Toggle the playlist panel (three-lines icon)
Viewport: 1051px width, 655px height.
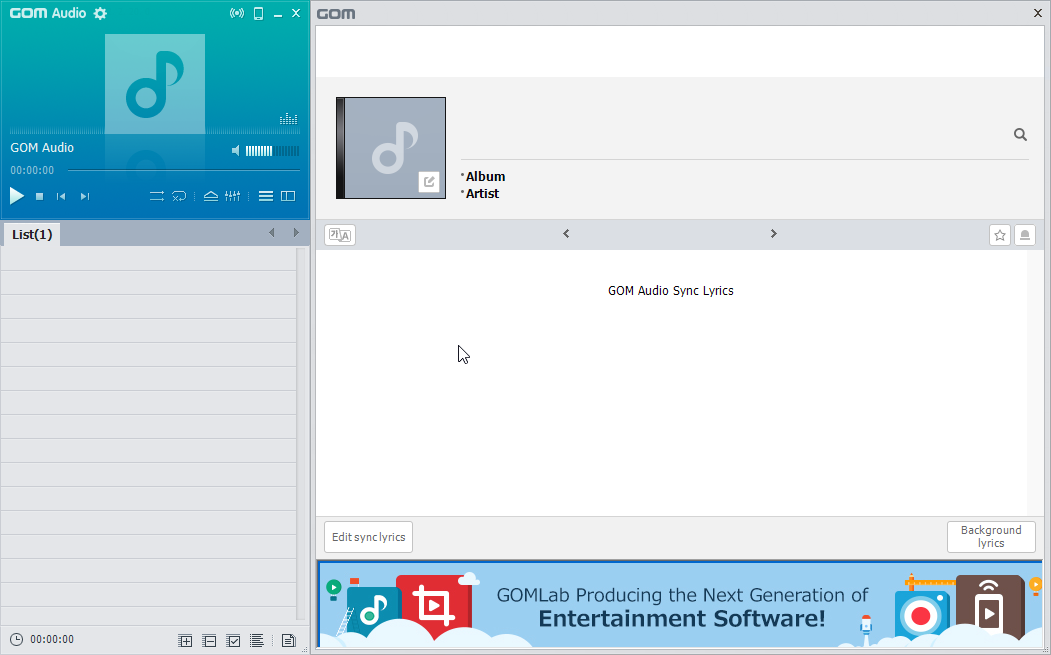tap(266, 196)
